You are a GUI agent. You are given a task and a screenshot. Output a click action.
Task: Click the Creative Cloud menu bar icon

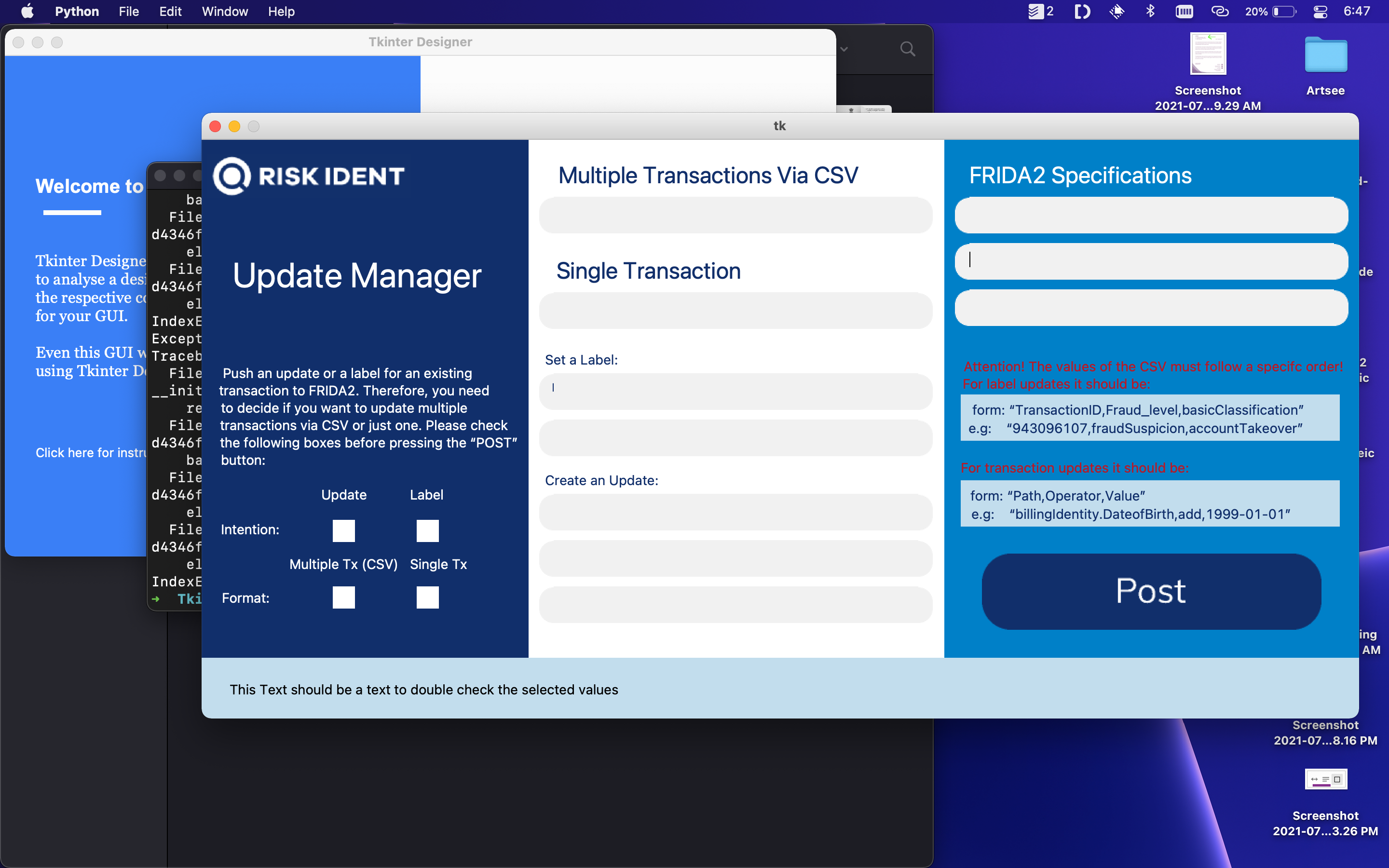pyautogui.click(x=1220, y=12)
